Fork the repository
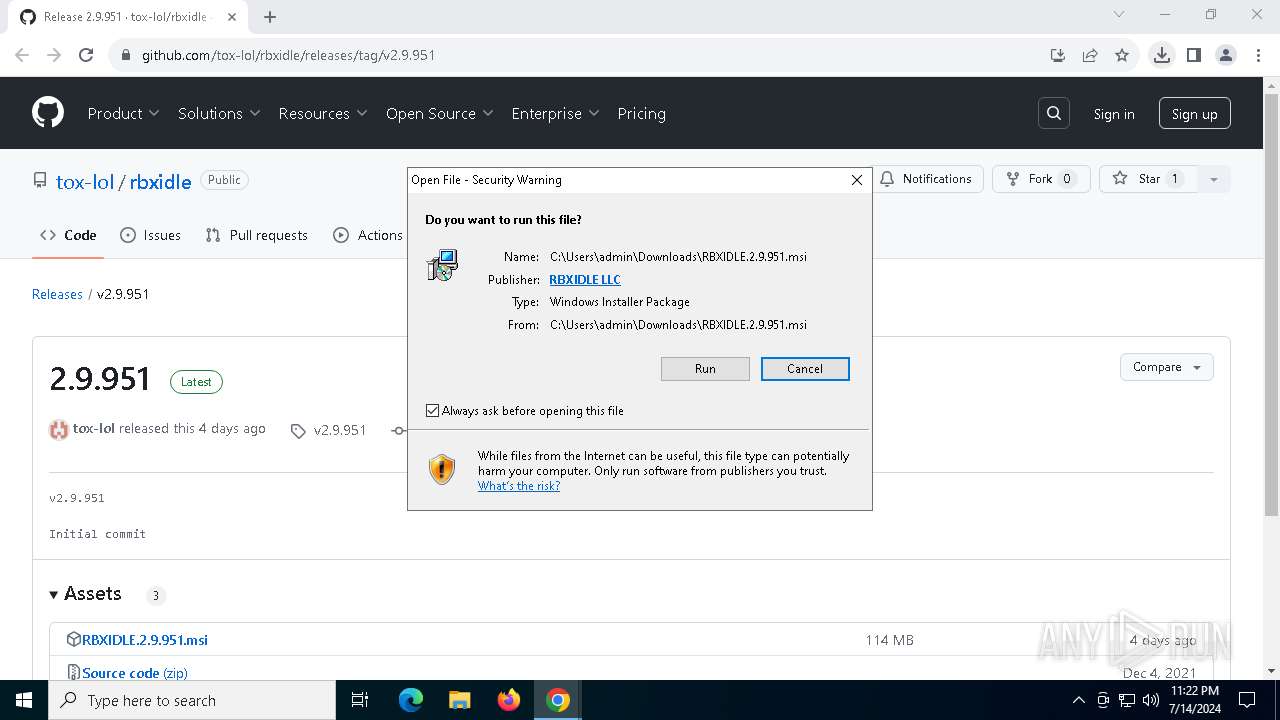 click(x=1041, y=179)
